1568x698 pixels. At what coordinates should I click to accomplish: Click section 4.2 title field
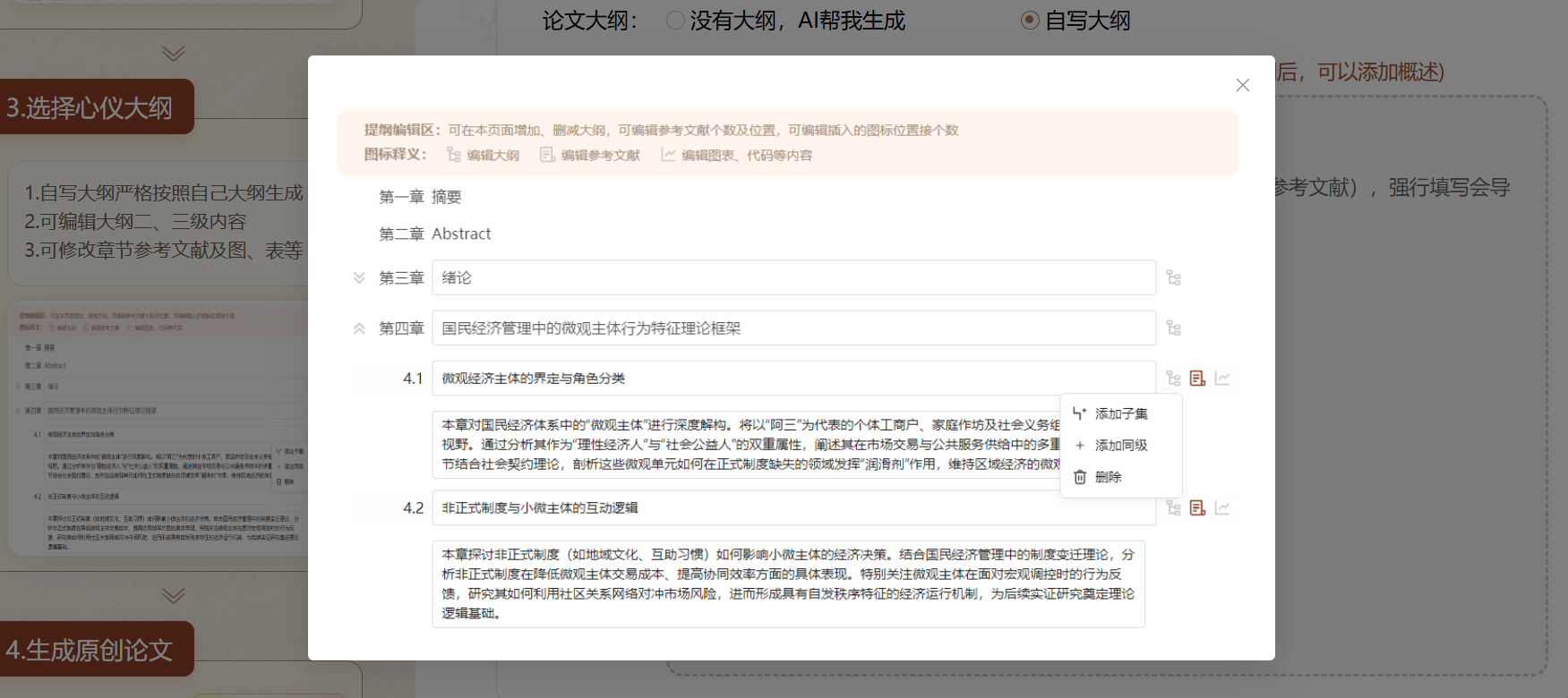pyautogui.click(x=793, y=508)
